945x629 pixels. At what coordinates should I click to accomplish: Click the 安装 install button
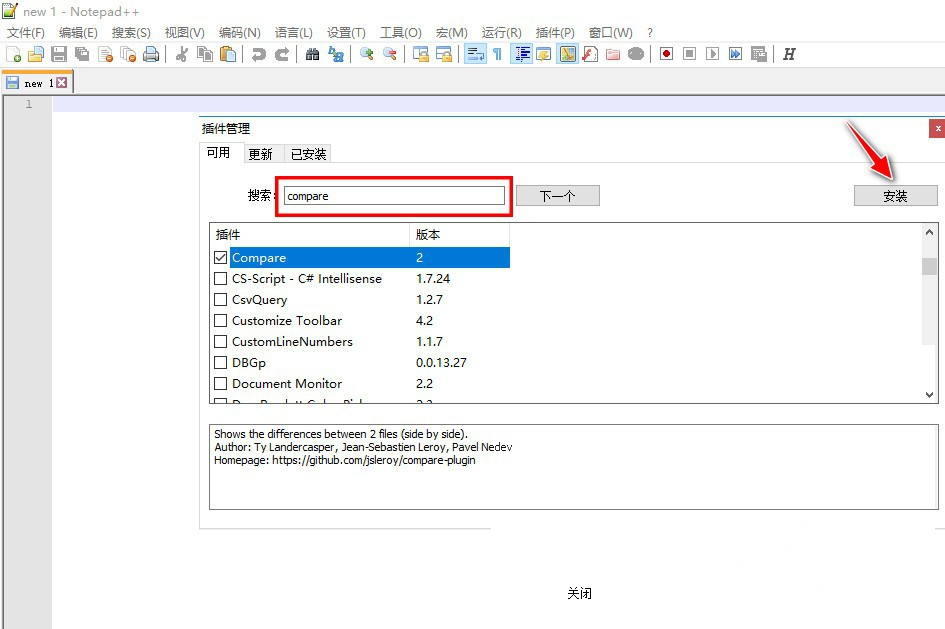click(896, 196)
